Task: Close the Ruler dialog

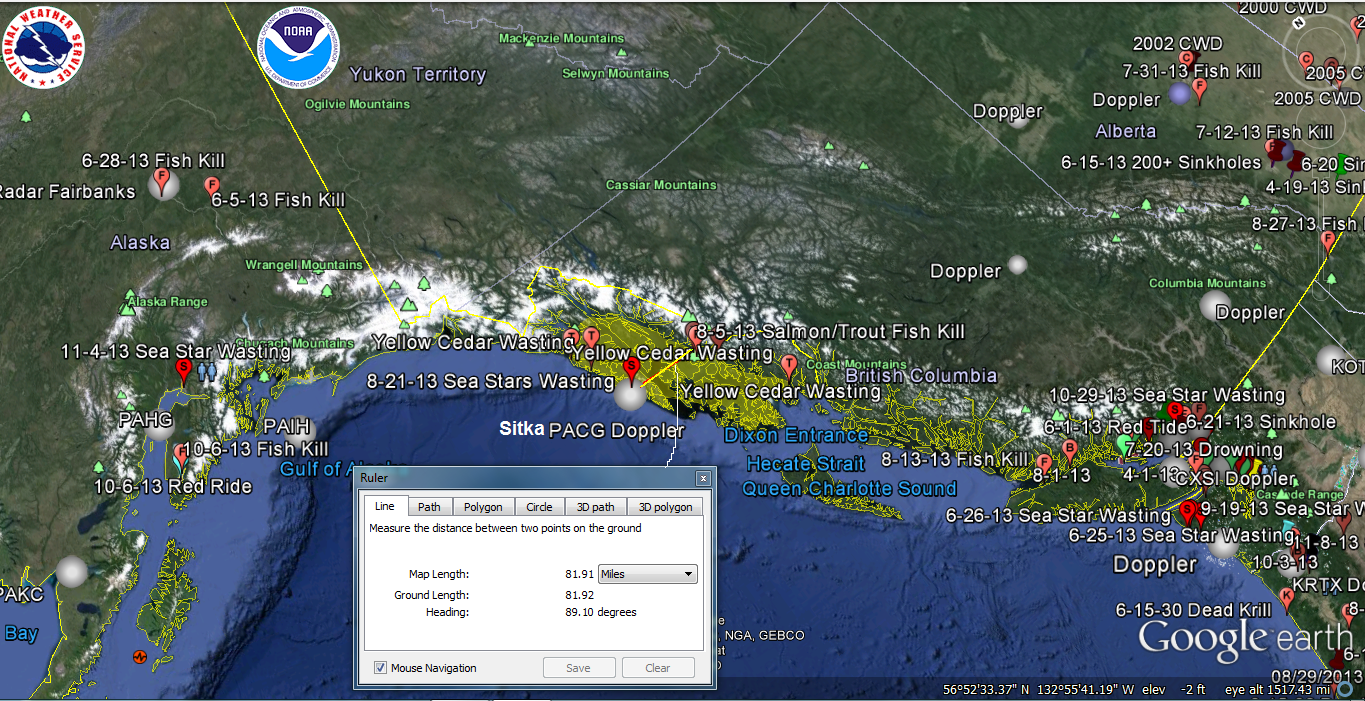Action: point(703,479)
